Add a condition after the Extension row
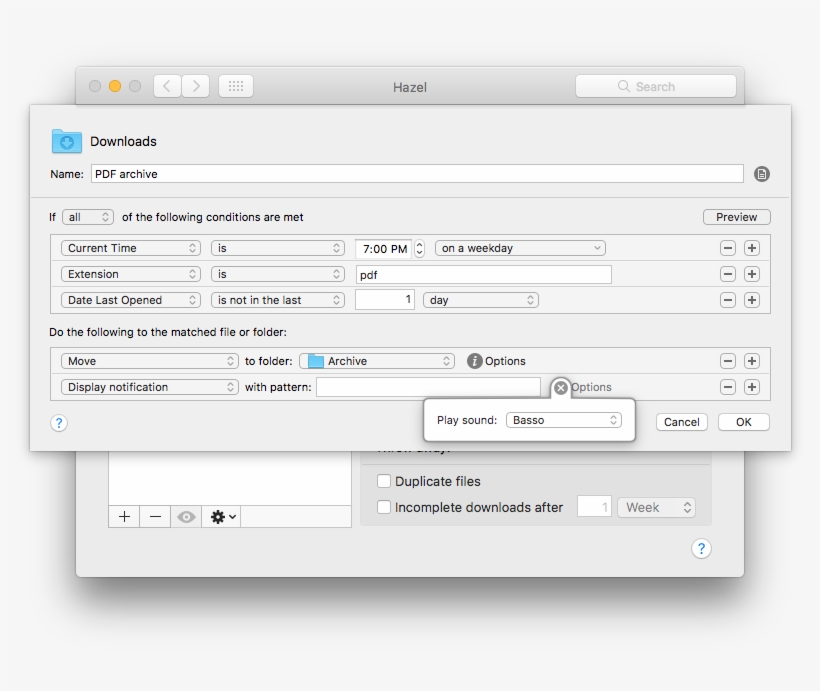 [x=752, y=274]
